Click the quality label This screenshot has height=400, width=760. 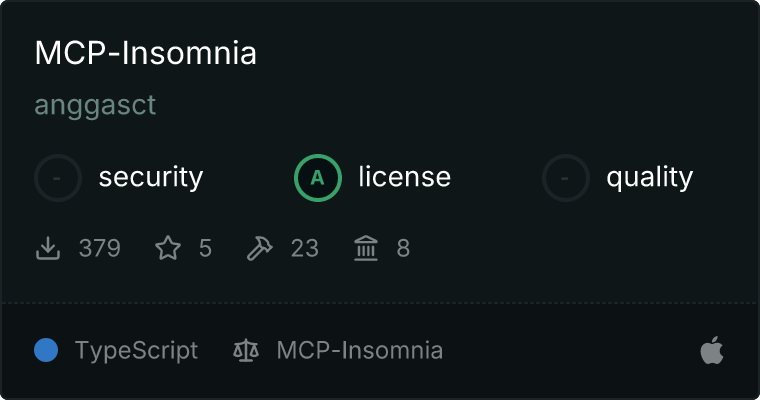point(649,178)
